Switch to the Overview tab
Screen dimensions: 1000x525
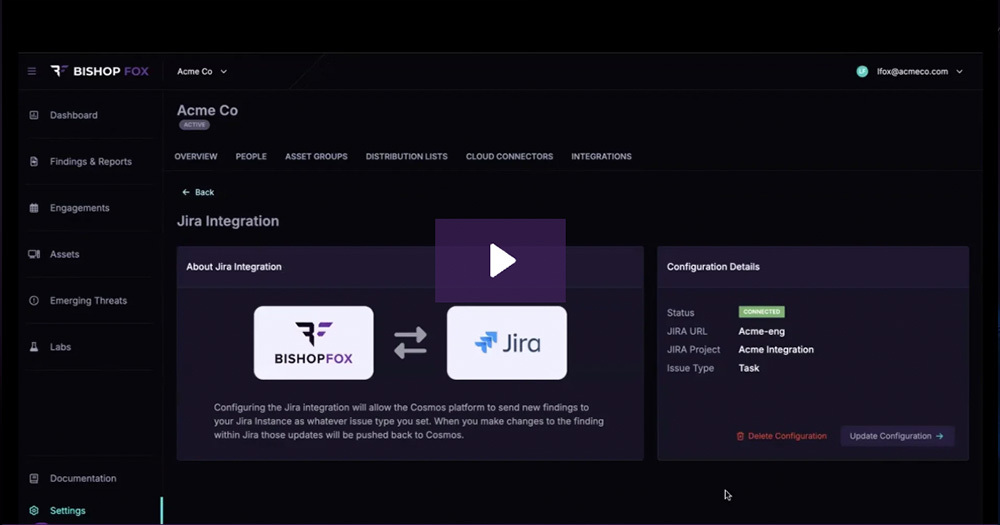(x=196, y=156)
